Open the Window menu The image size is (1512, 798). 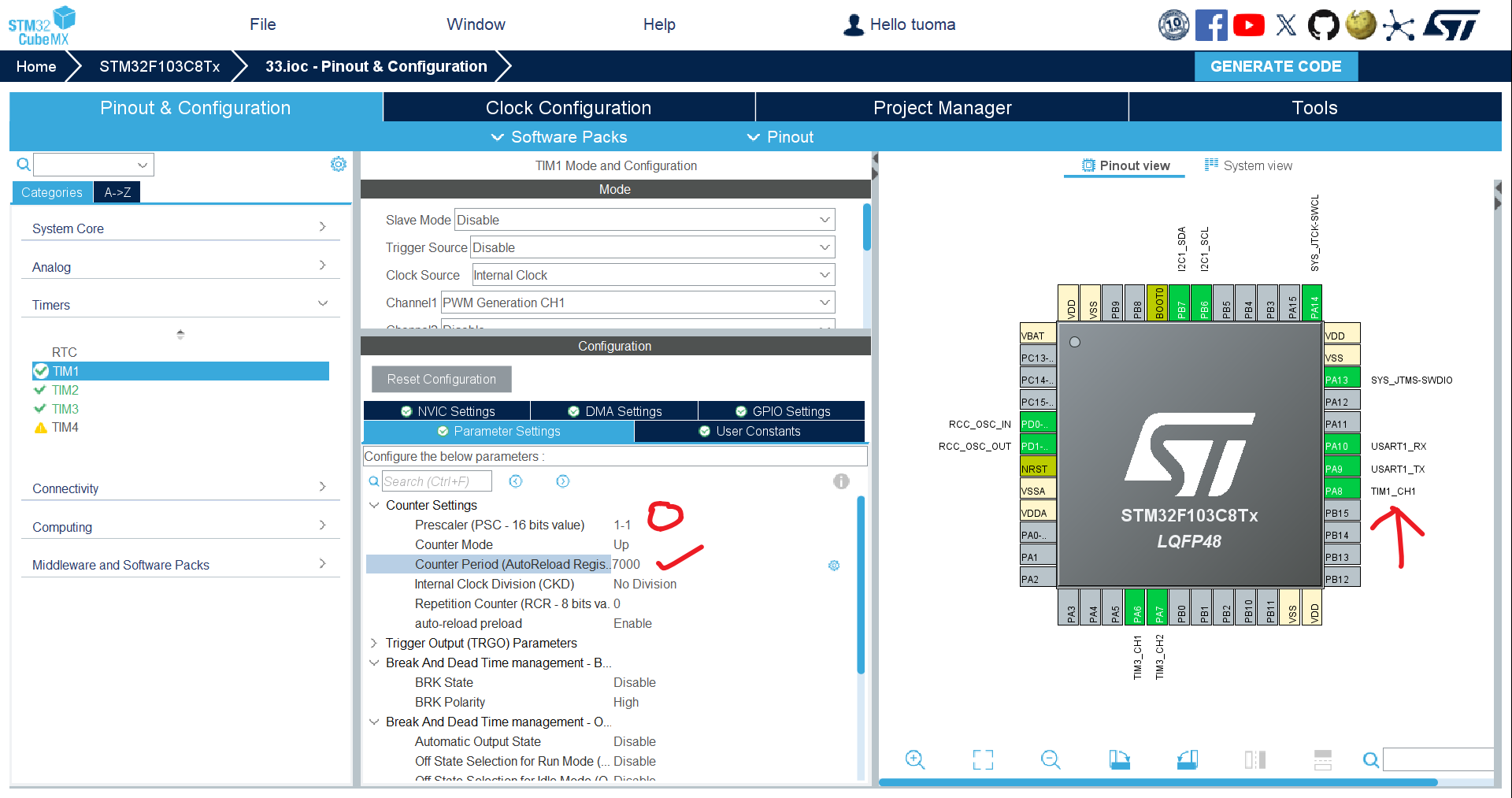[476, 24]
